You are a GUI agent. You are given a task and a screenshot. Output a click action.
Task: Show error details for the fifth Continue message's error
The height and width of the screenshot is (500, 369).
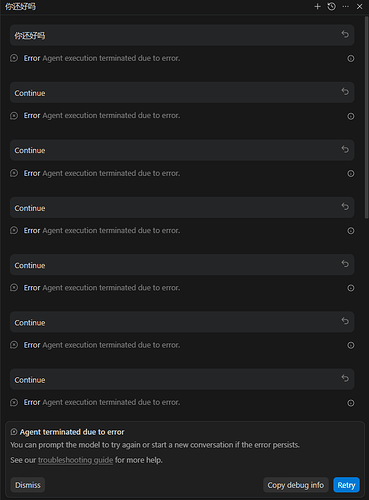pos(351,345)
